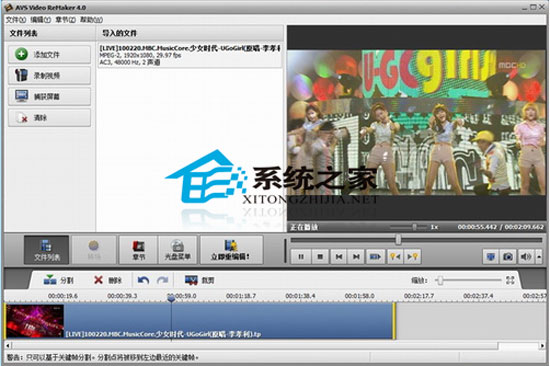The height and width of the screenshot is (366, 550).
Task: Click the clip thumbnail in timeline
Action: [x=35, y=321]
